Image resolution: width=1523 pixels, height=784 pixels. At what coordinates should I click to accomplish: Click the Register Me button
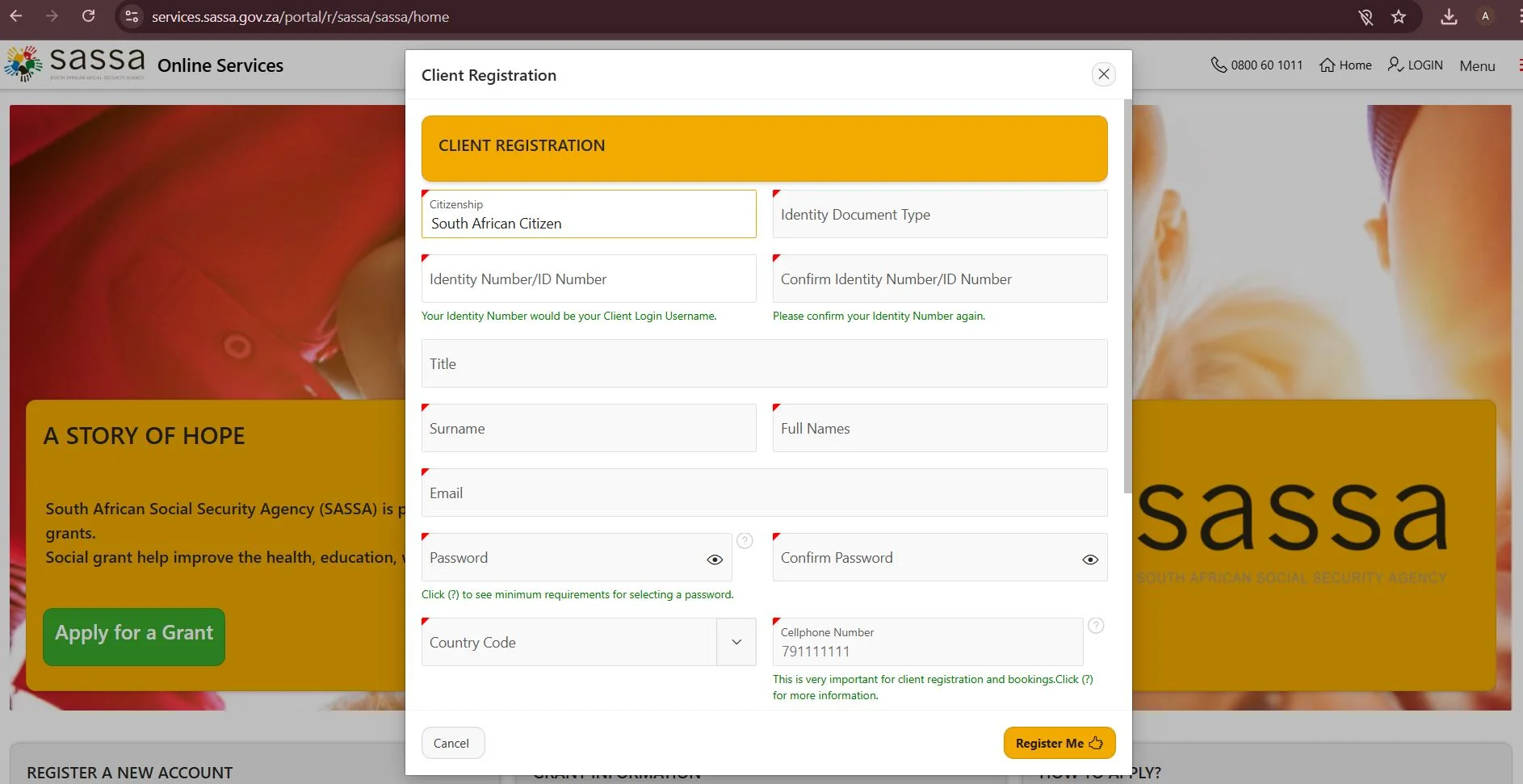1059,743
